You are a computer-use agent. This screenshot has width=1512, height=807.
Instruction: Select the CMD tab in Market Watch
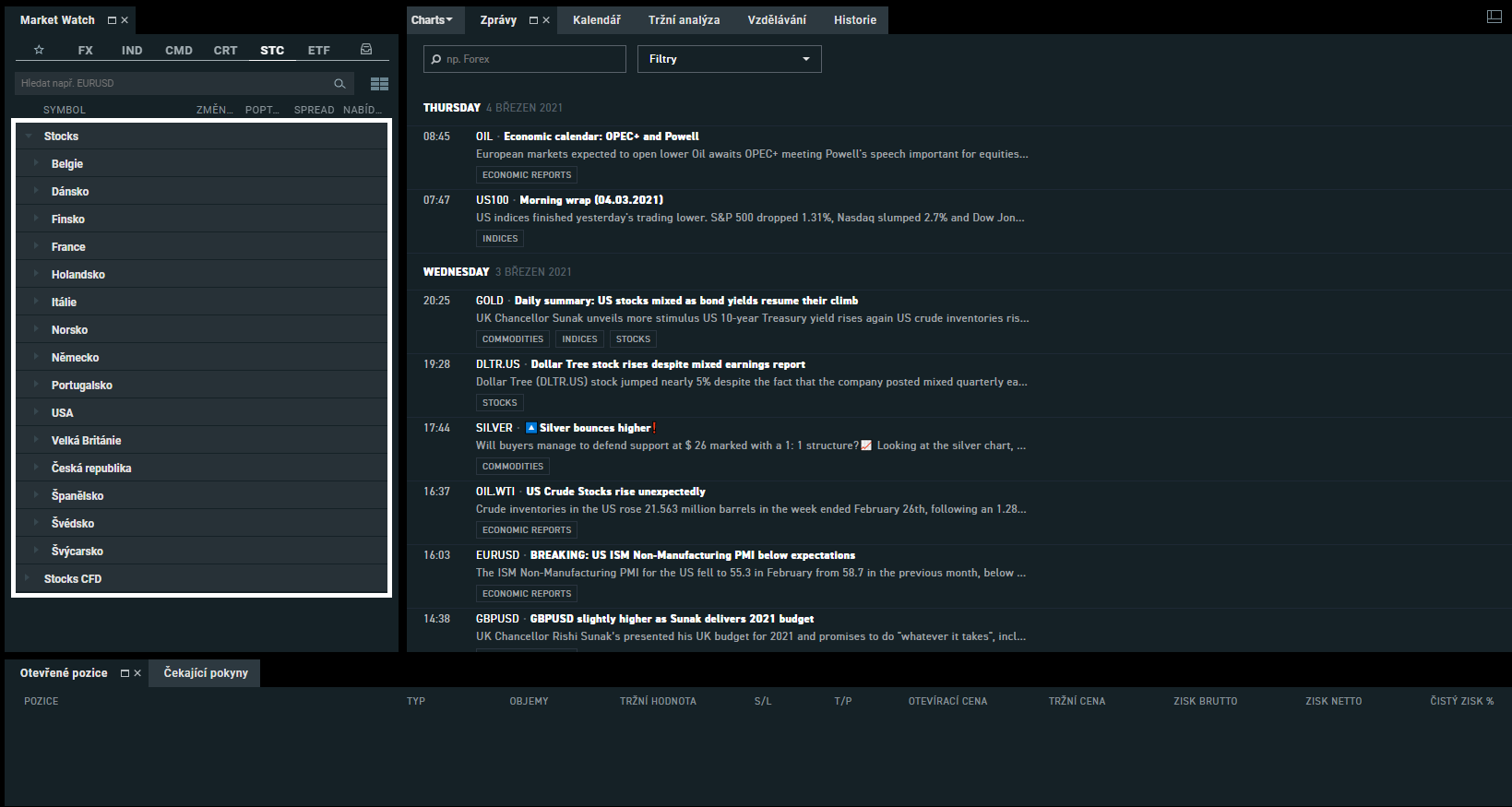(179, 51)
